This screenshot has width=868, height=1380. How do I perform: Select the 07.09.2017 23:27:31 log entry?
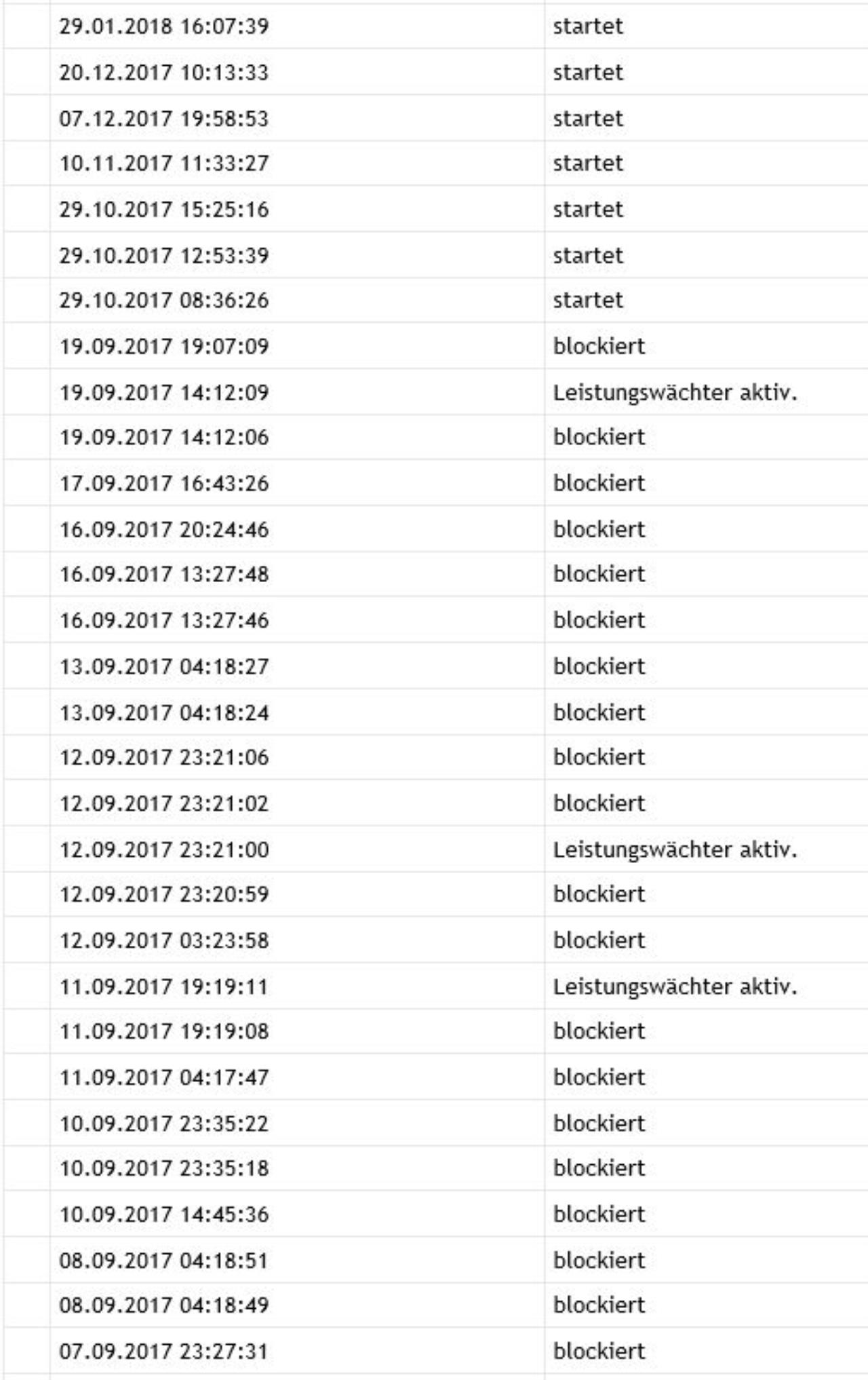[163, 1351]
